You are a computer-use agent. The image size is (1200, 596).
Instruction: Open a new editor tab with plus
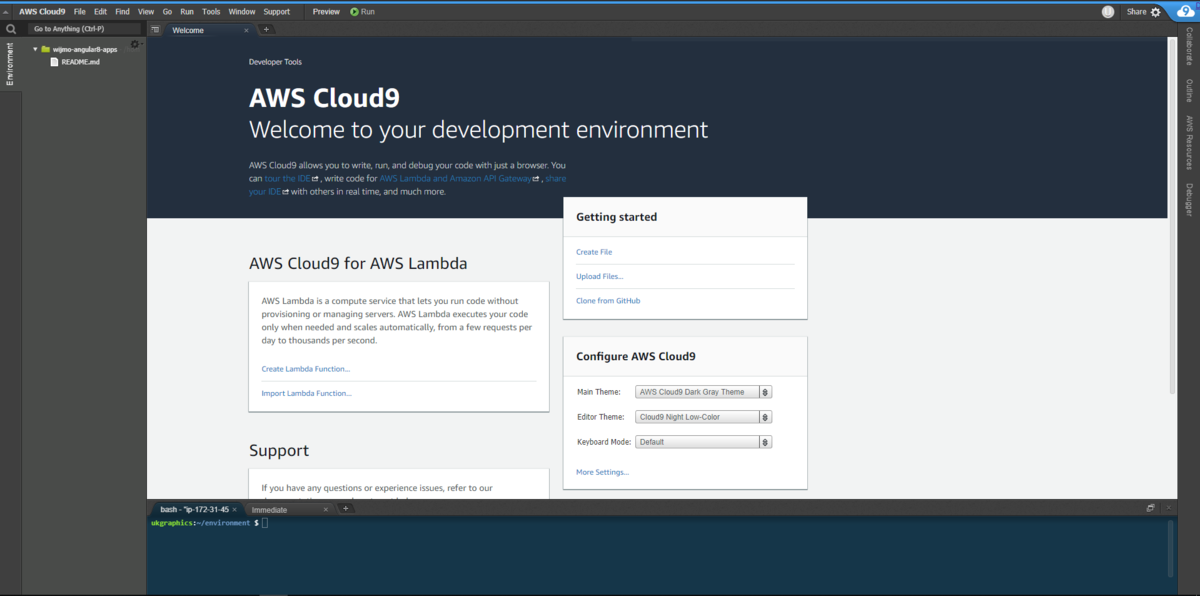click(266, 30)
